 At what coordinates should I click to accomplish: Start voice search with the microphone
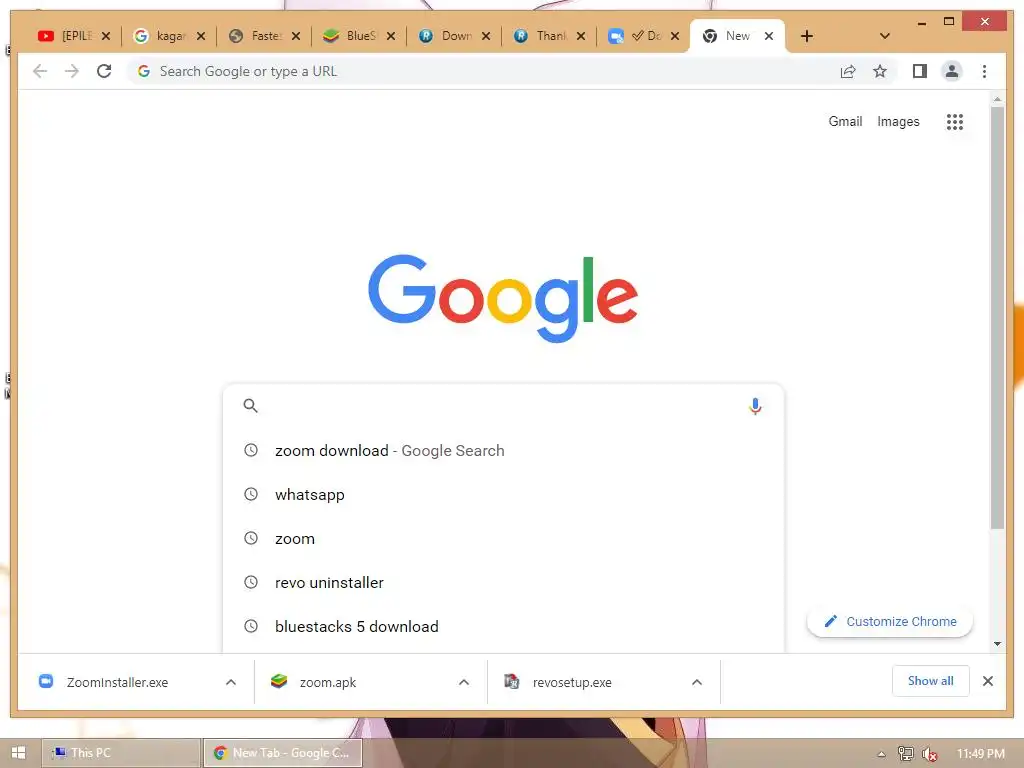click(755, 406)
